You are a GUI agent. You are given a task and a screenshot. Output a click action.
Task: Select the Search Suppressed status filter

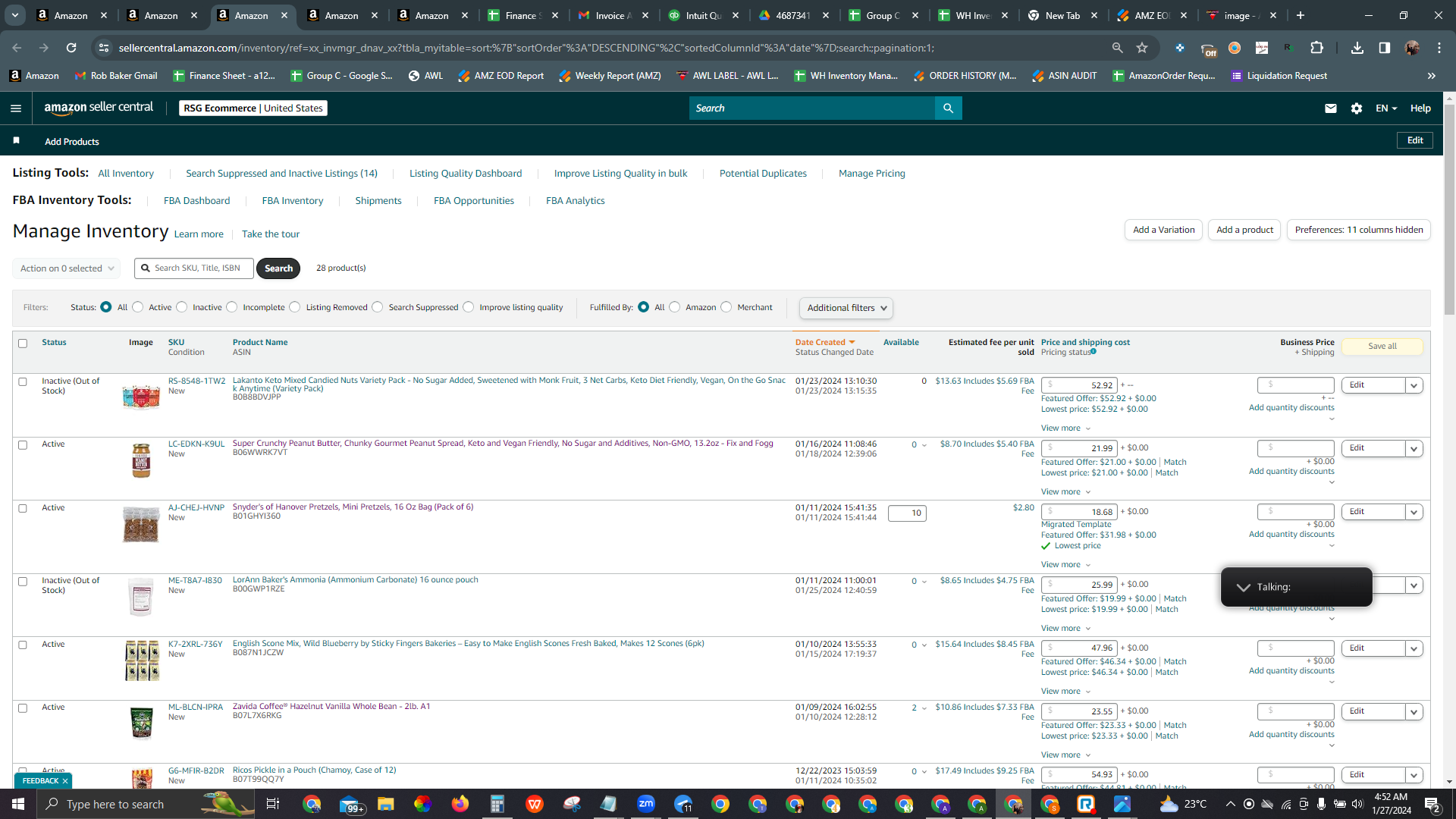[x=378, y=307]
